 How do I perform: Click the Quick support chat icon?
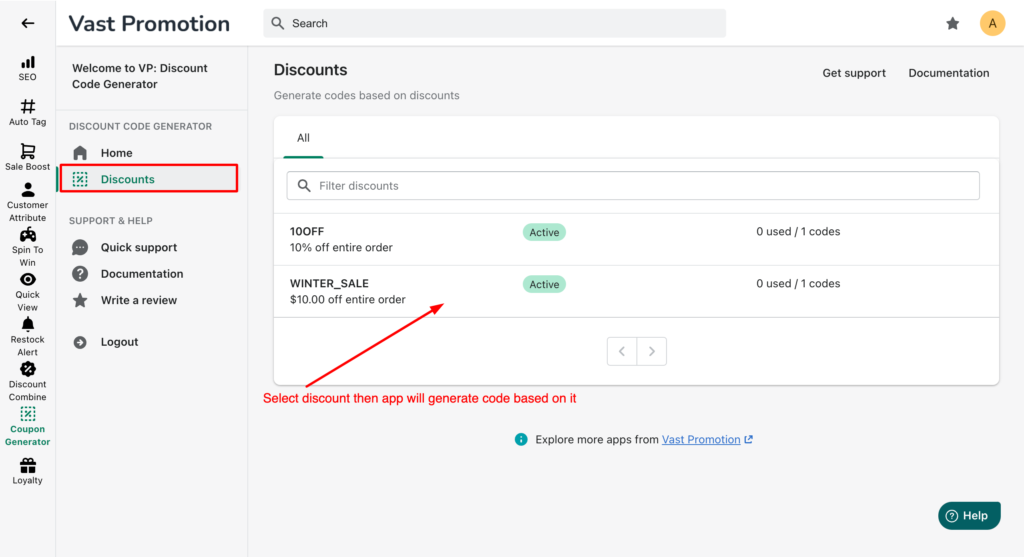[80, 247]
